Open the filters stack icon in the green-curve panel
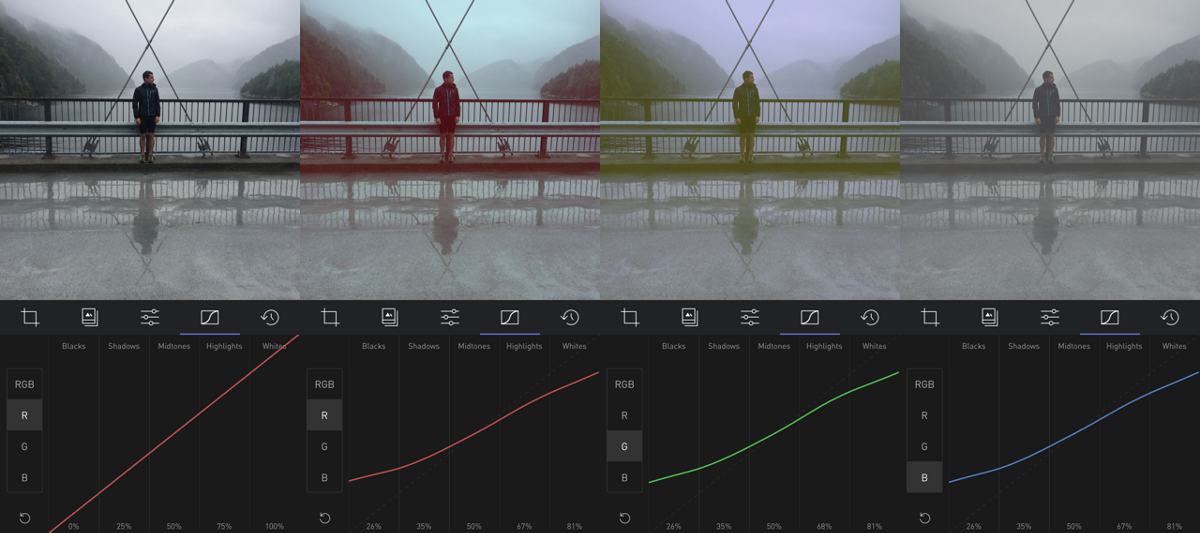 pos(690,318)
